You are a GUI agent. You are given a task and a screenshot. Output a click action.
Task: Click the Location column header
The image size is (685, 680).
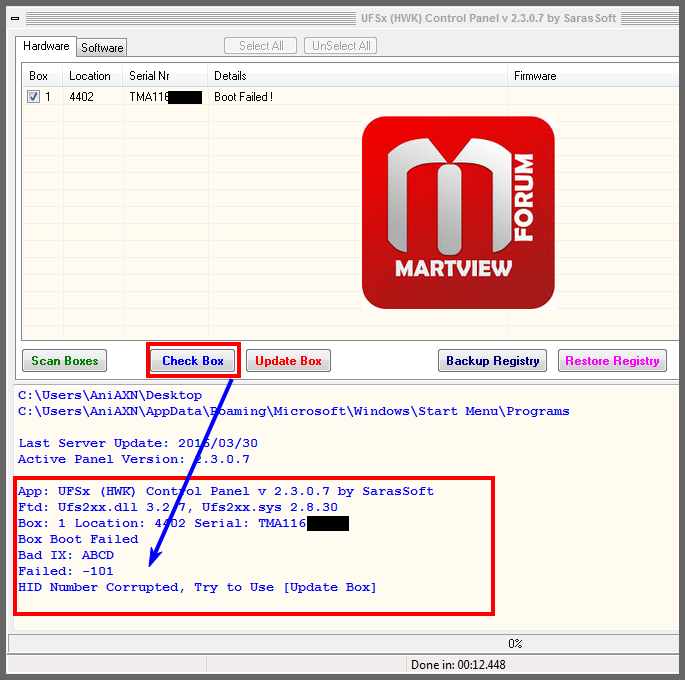coord(93,76)
